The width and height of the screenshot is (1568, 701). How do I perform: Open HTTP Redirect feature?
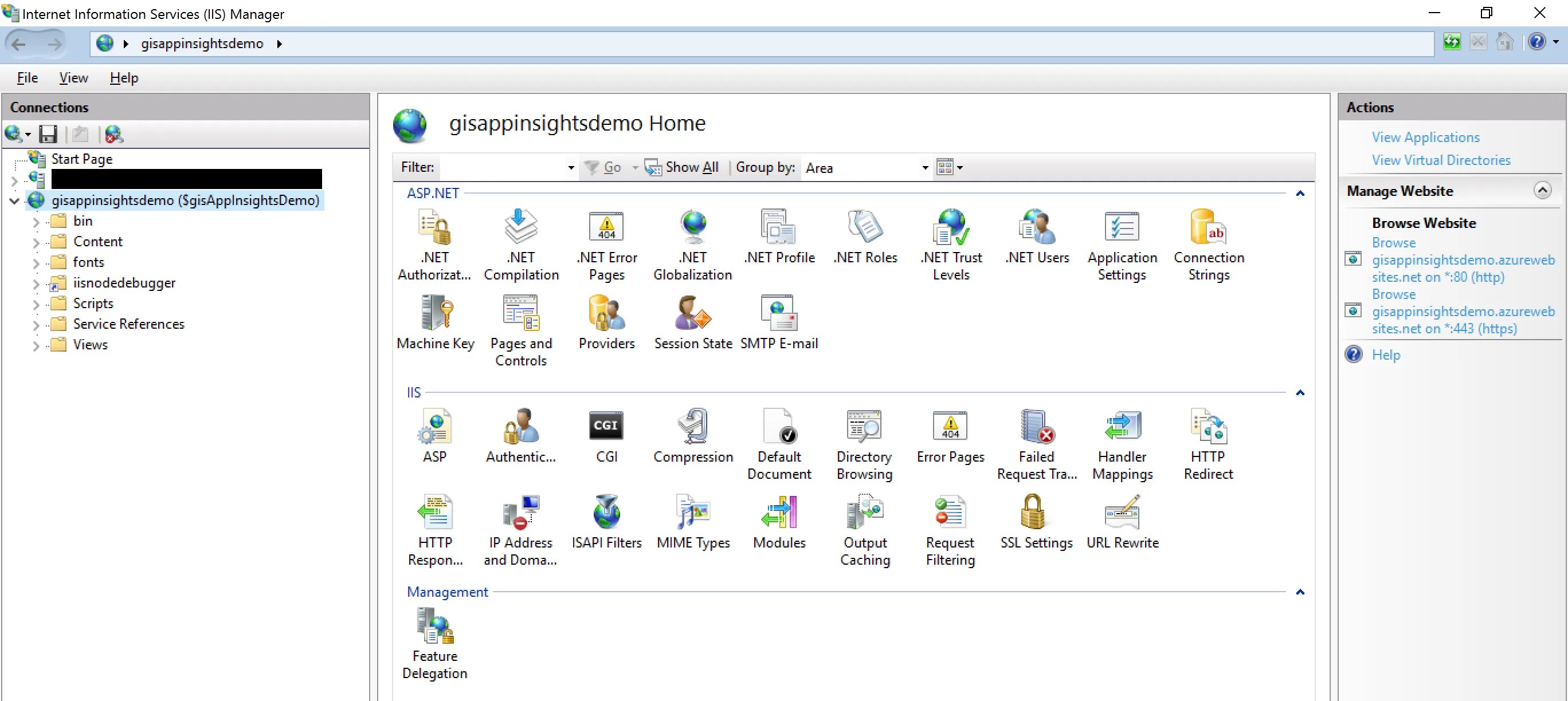pos(1209,444)
